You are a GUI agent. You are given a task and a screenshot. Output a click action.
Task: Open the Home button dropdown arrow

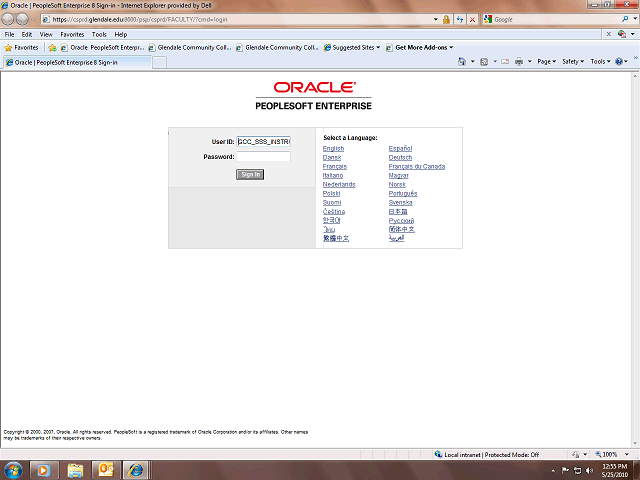[473, 62]
